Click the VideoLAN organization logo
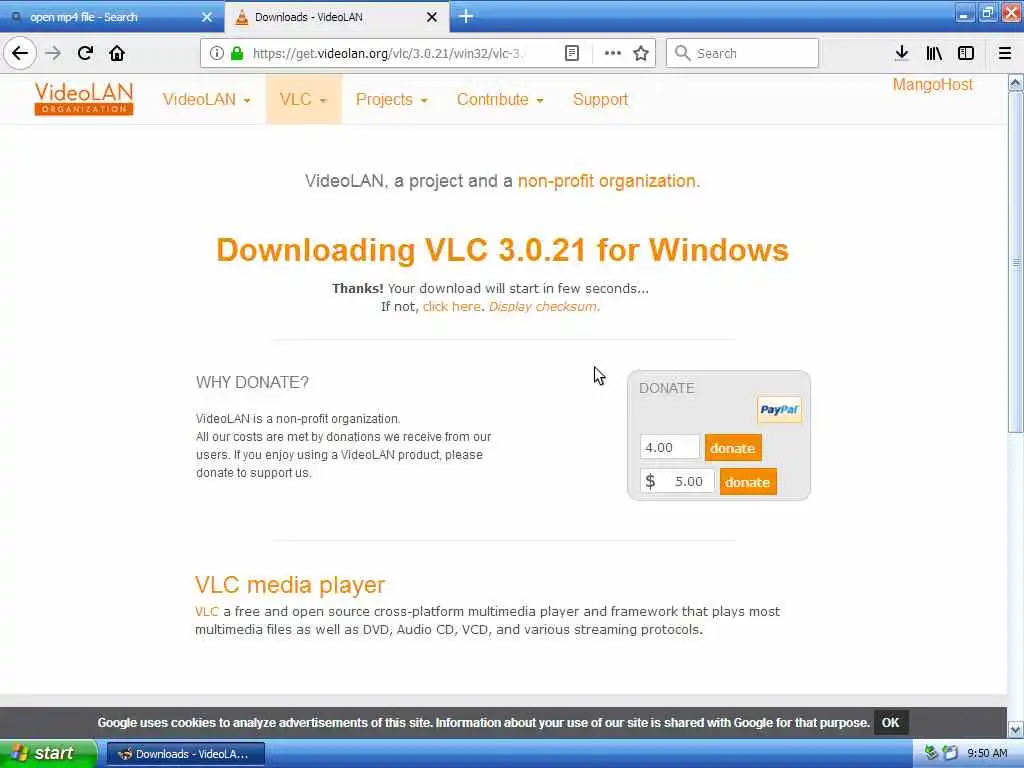The image size is (1024, 768). click(x=84, y=99)
